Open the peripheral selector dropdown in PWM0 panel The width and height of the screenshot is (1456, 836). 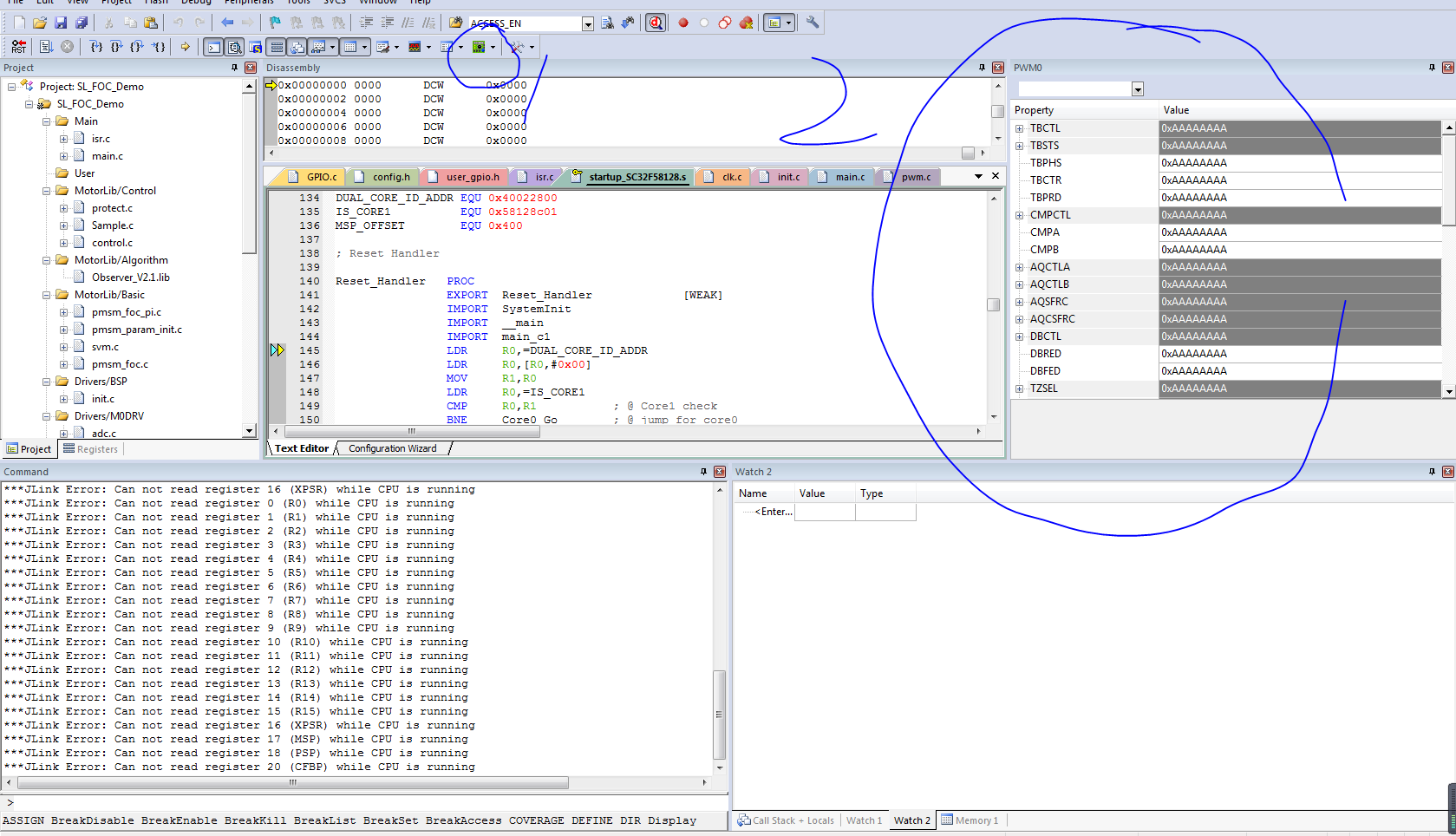(1138, 88)
